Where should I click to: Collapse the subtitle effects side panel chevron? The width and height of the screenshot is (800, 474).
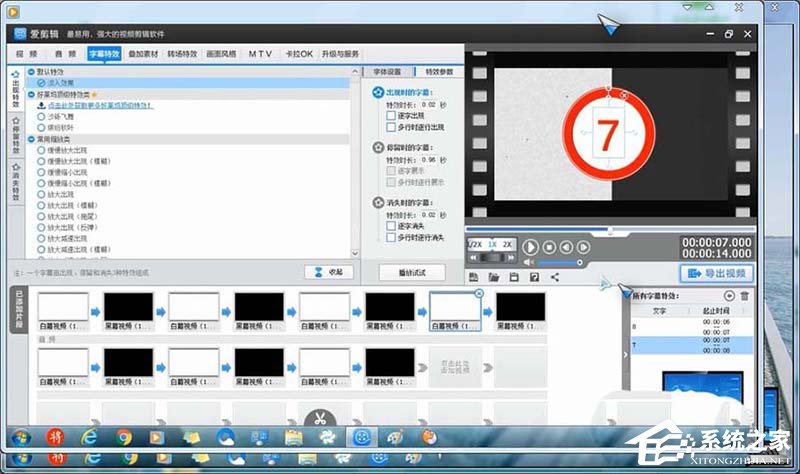click(x=626, y=355)
